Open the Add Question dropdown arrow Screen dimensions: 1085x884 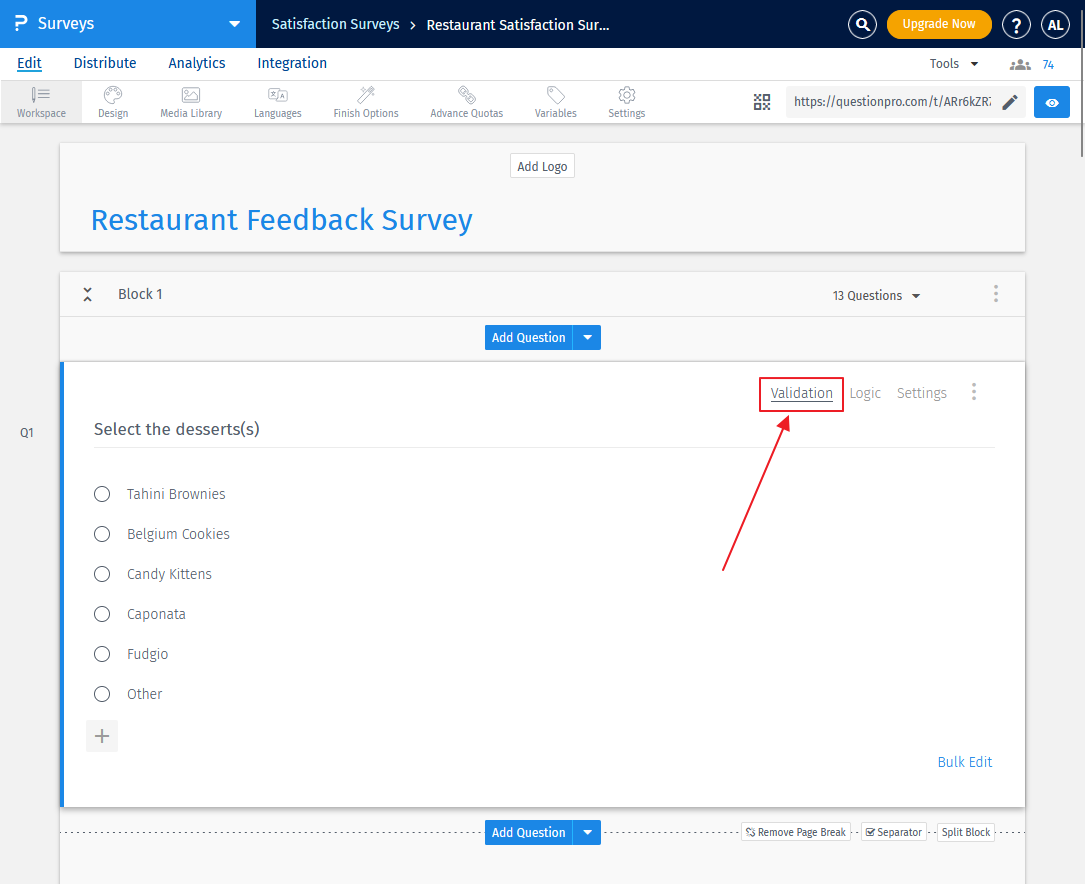click(586, 337)
